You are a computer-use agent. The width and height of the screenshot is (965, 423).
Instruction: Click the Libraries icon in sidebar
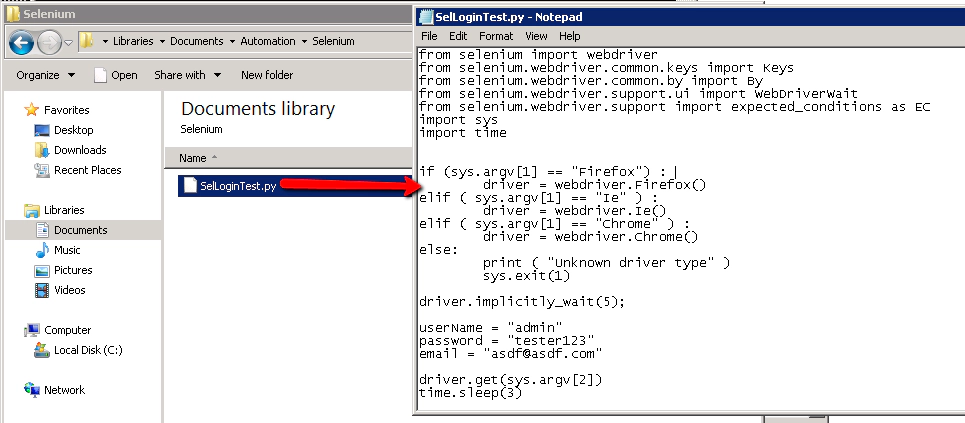(32, 211)
